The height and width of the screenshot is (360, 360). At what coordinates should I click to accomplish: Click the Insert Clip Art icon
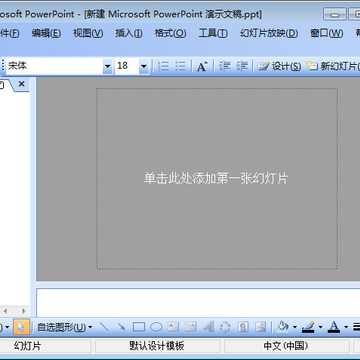pos(244,327)
